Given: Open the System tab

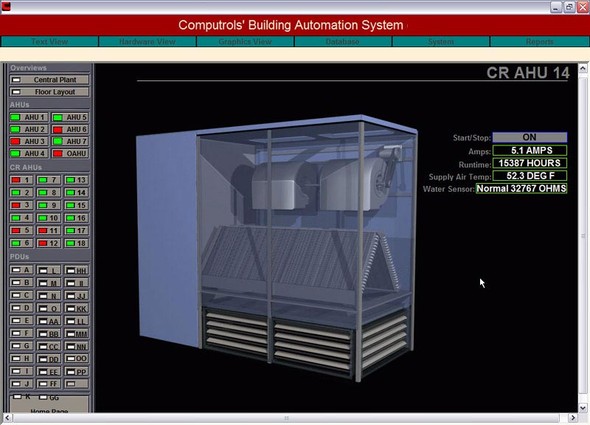Looking at the screenshot, I should tap(441, 41).
